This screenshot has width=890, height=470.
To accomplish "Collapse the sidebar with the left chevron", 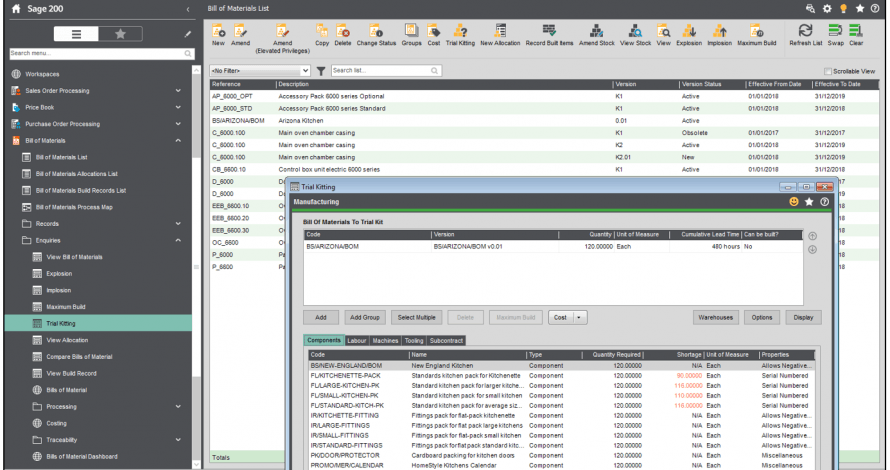I will pos(188,9).
